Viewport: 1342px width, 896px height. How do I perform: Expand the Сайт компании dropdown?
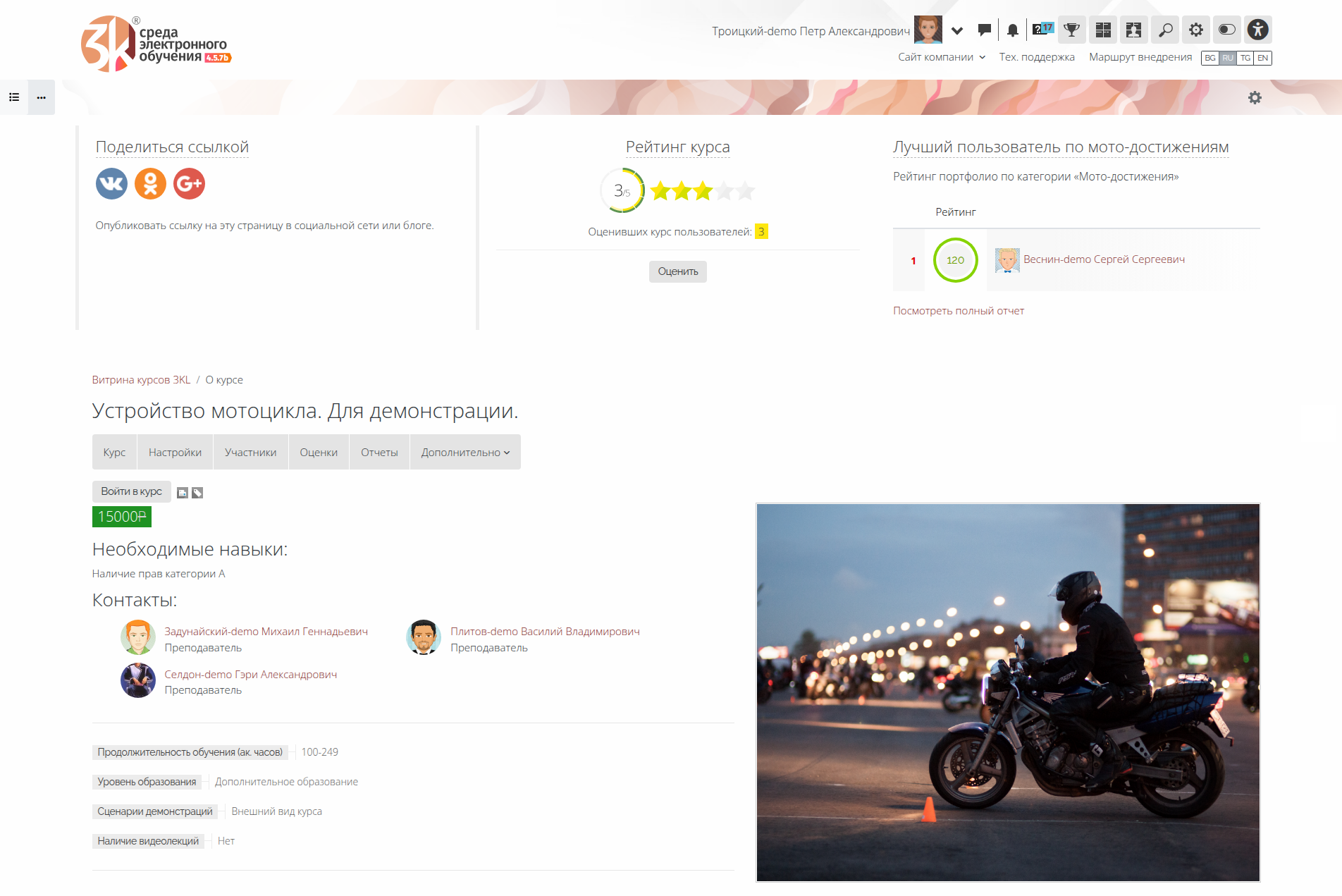941,57
